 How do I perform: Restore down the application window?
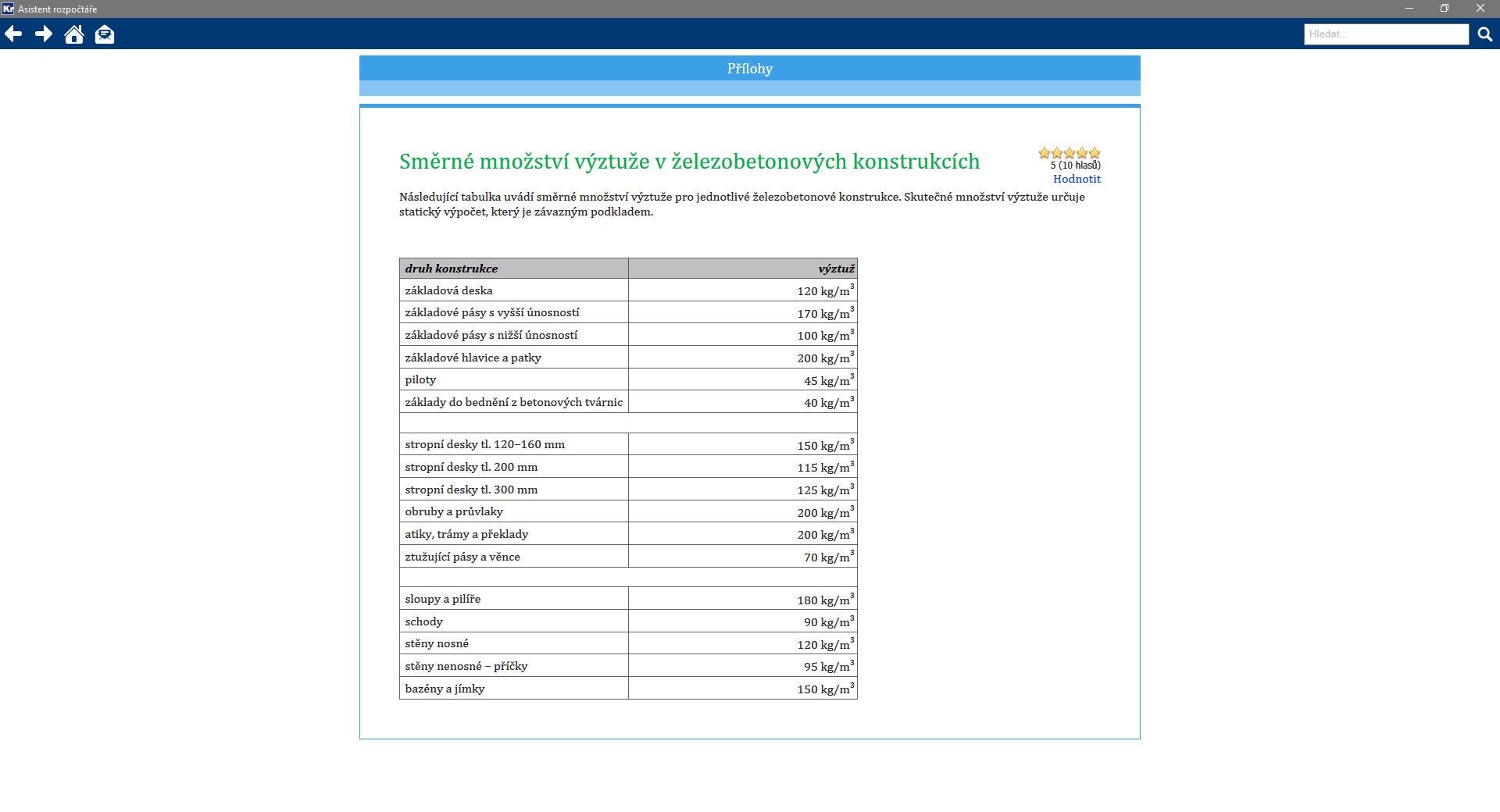[1445, 9]
